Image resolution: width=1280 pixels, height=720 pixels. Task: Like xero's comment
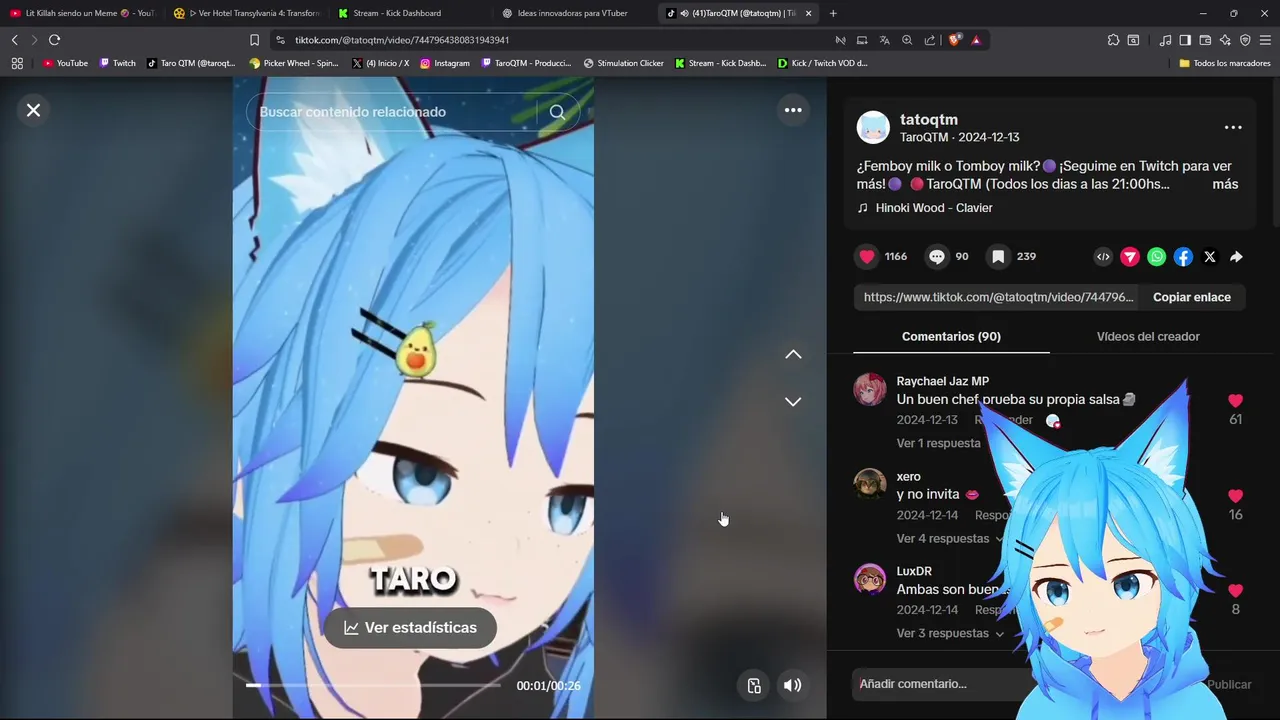point(1236,496)
